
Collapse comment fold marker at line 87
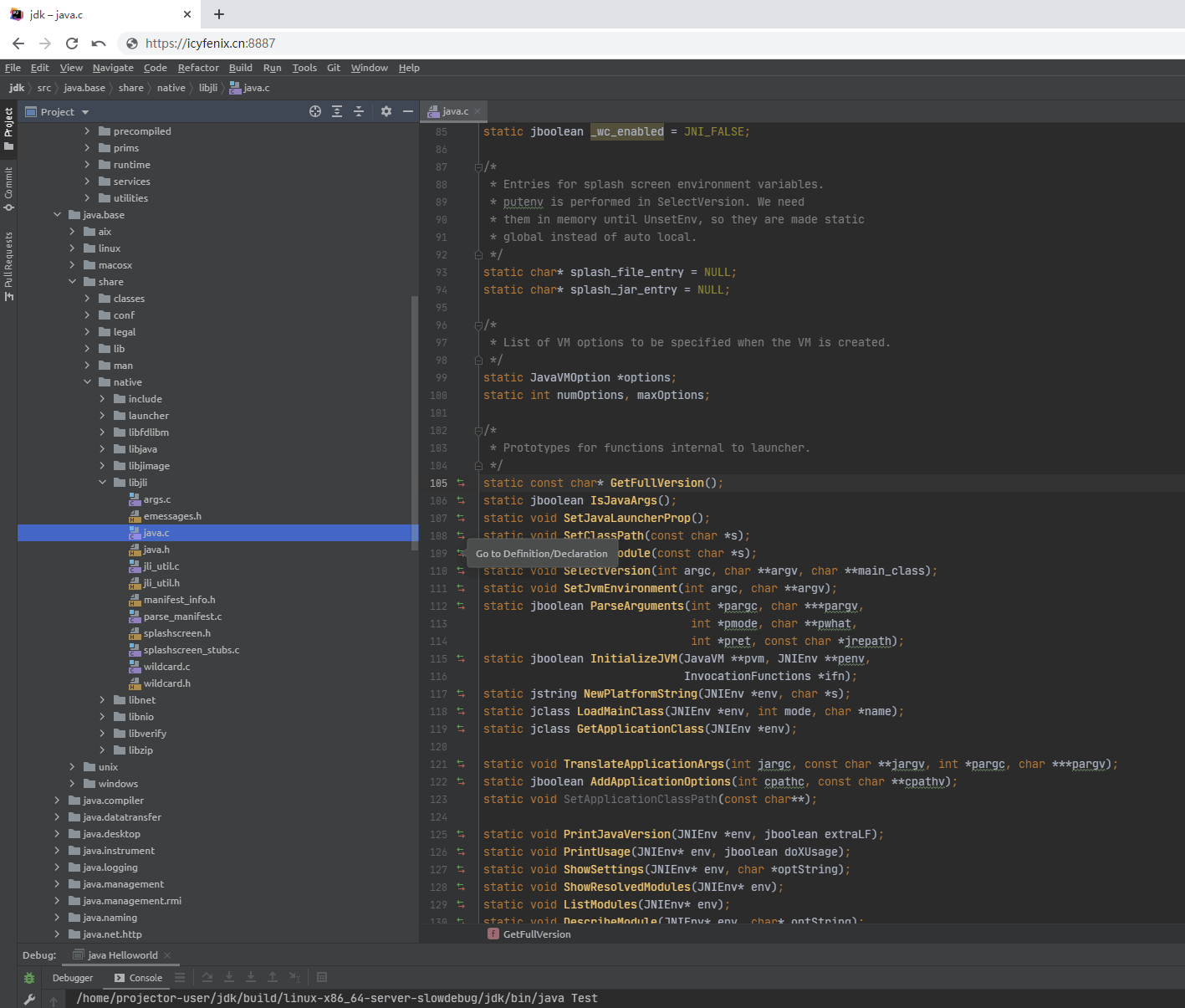(478, 167)
